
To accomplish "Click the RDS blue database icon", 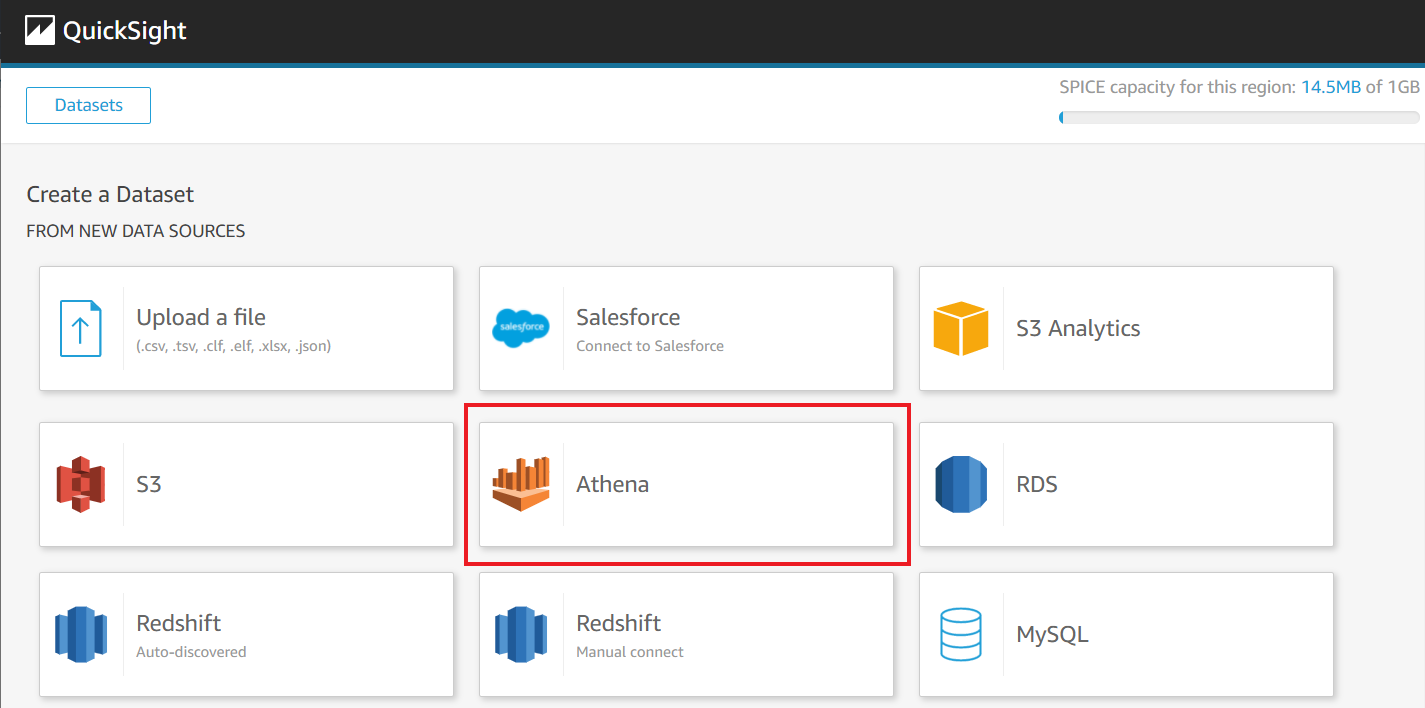I will pos(961,484).
